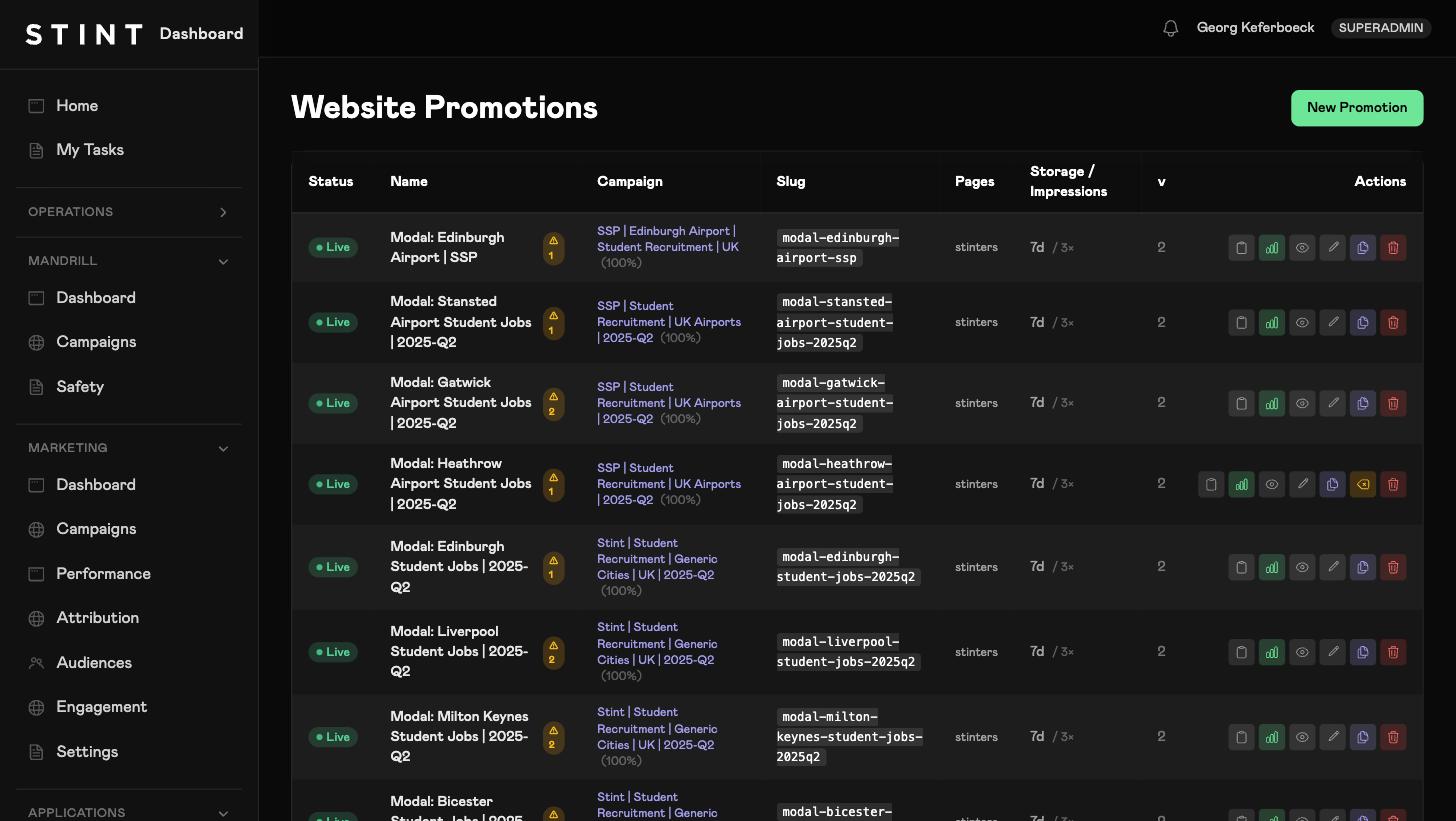Click Live status on Gatwick Airport row
This screenshot has width=1456, height=821.
pos(333,404)
